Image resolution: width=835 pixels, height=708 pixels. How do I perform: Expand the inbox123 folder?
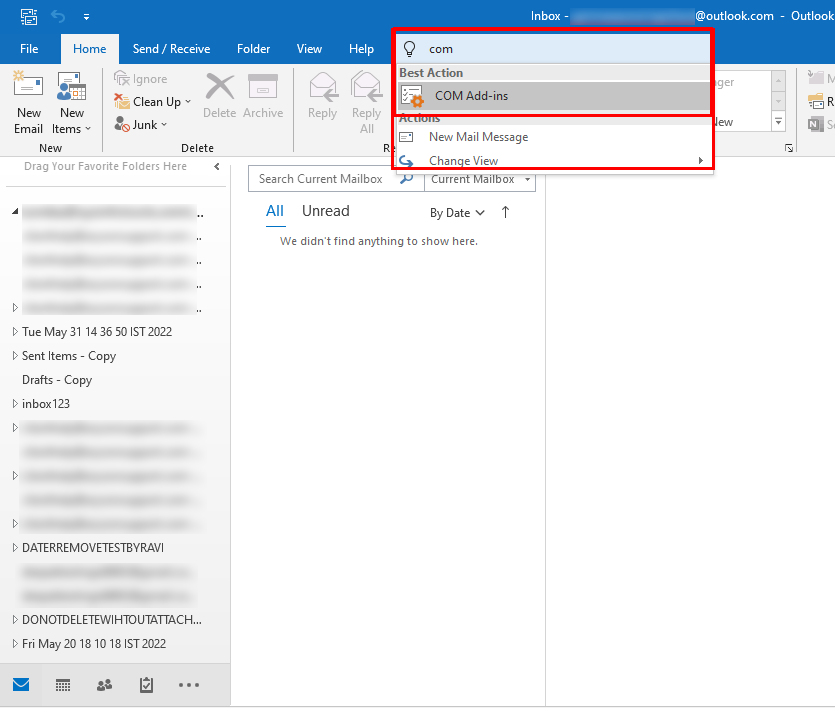click(15, 404)
